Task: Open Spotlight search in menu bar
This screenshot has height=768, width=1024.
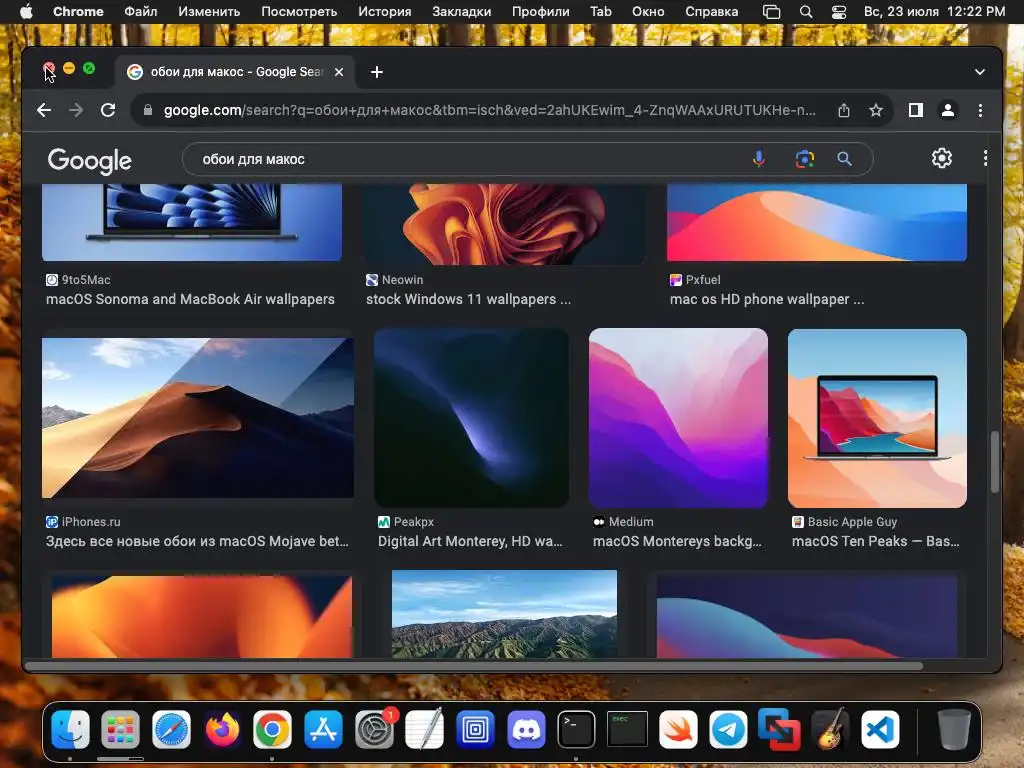Action: pyautogui.click(x=806, y=12)
